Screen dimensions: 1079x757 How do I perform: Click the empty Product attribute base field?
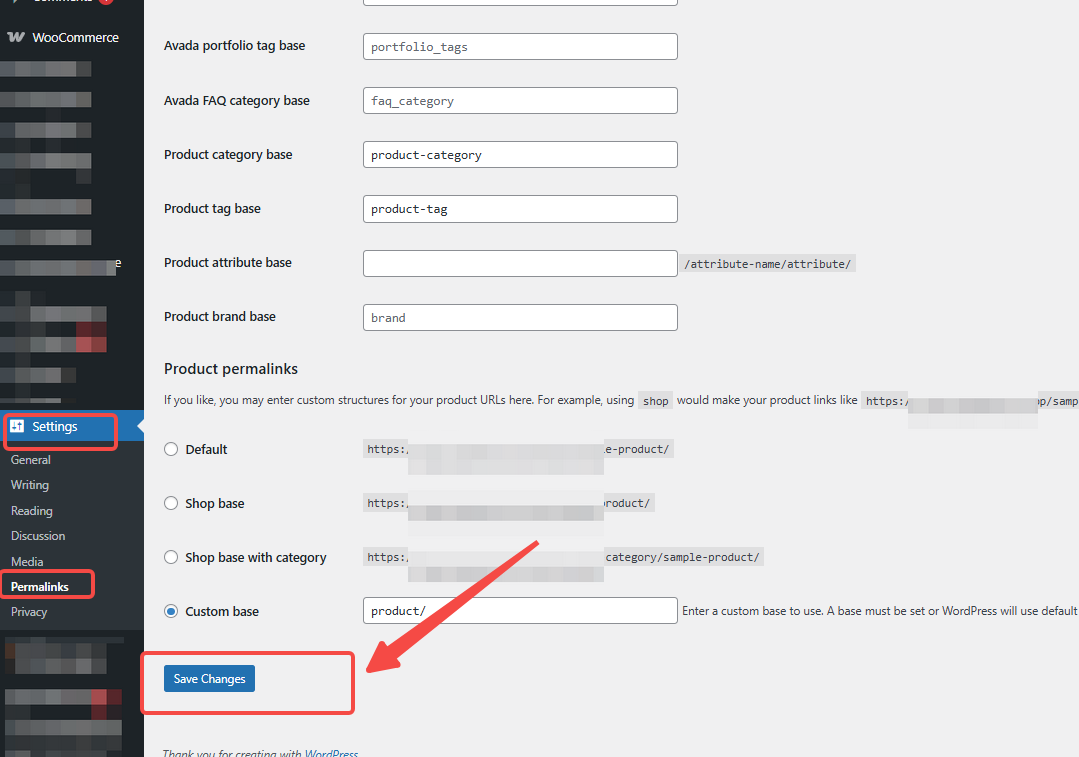point(520,263)
